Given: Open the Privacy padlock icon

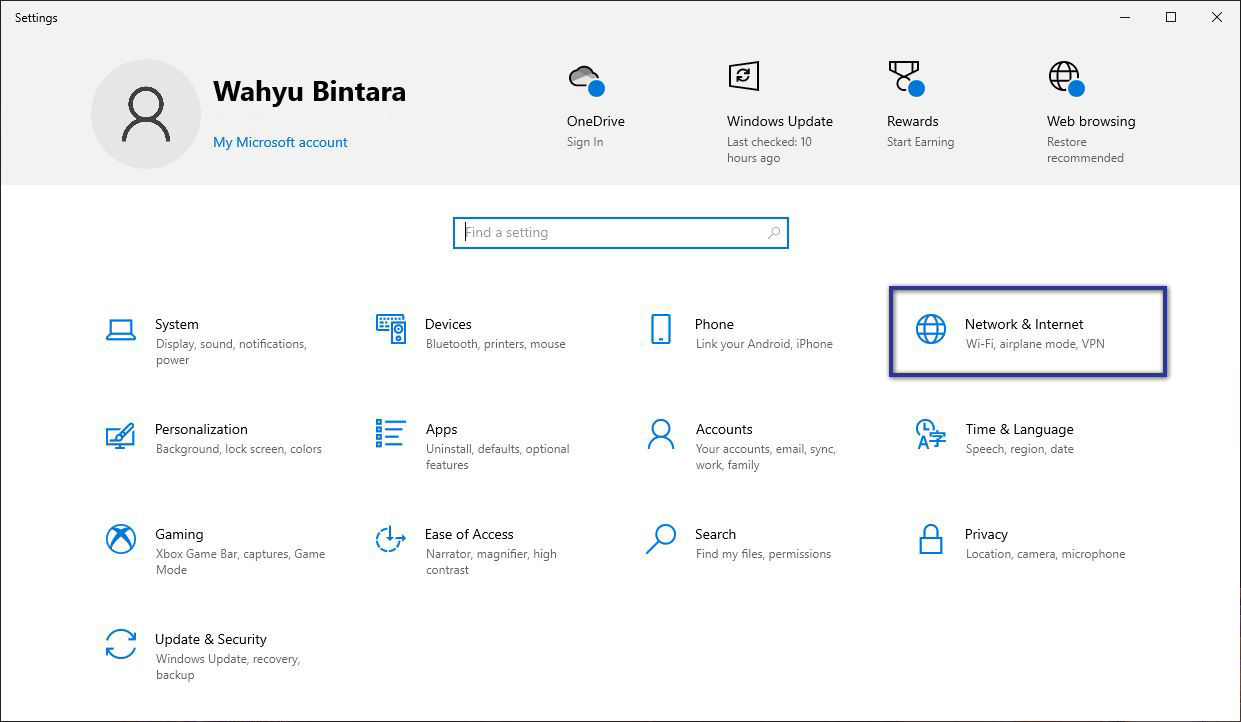Looking at the screenshot, I should (931, 539).
